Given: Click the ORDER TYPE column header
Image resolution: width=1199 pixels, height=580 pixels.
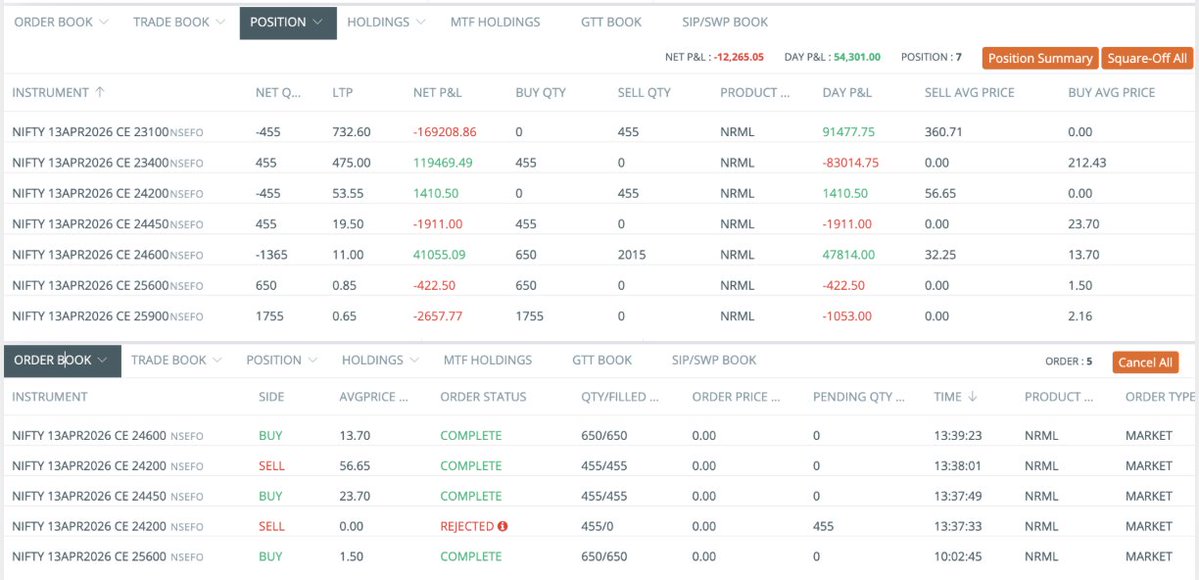Looking at the screenshot, I should tap(1160, 397).
